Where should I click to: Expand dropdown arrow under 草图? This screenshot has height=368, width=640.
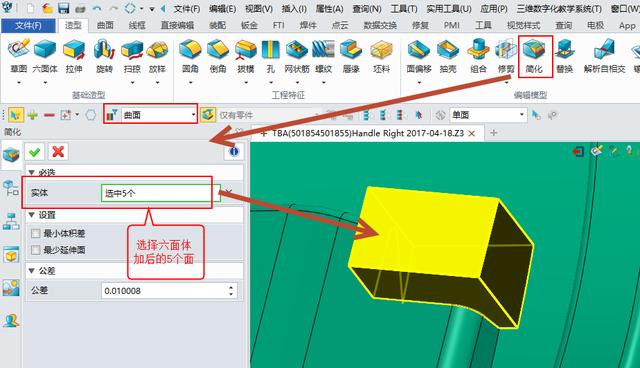(18, 83)
